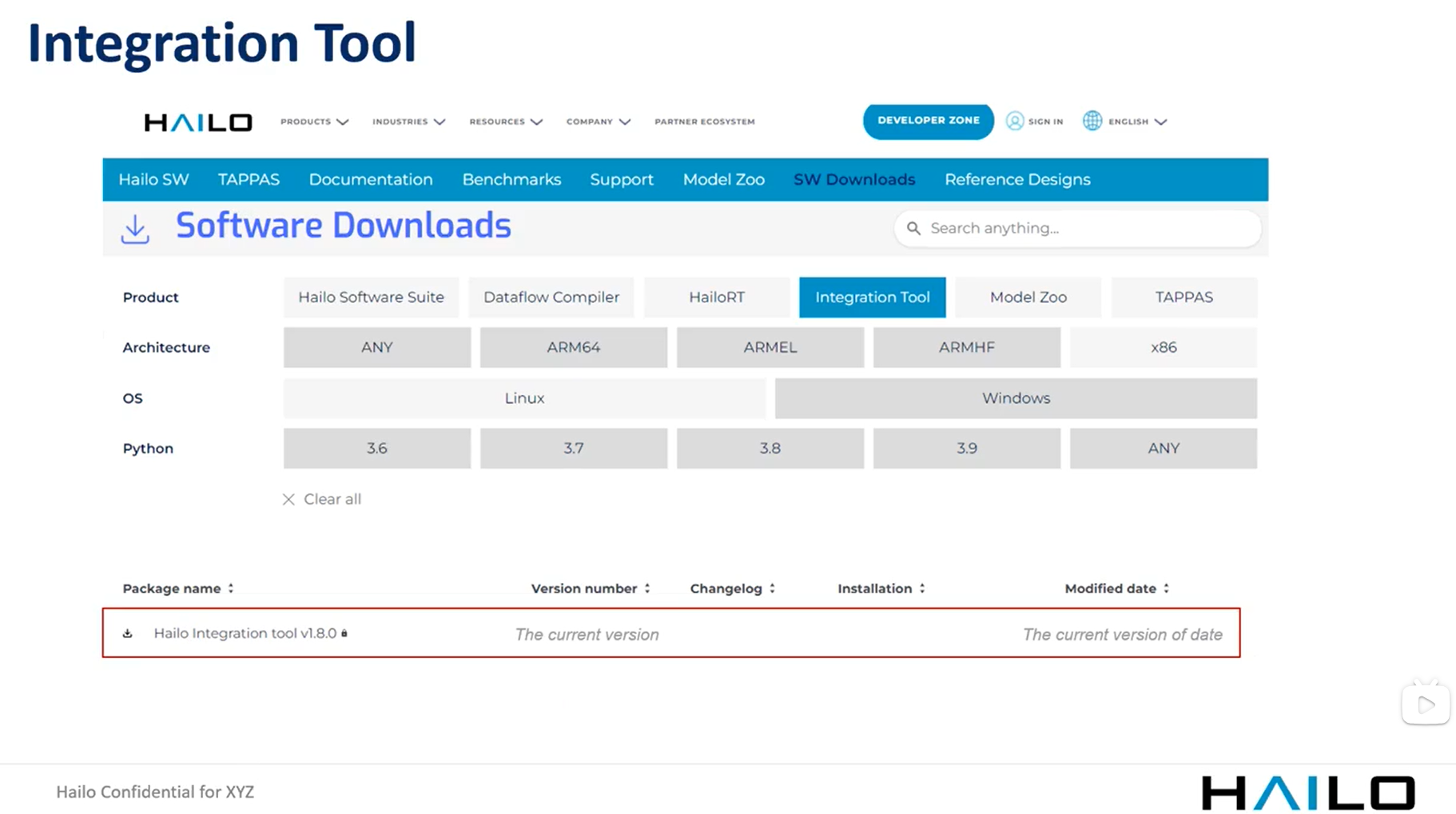Image resolution: width=1456 pixels, height=814 pixels.
Task: Sort by Modified date arrows
Action: 1166,589
